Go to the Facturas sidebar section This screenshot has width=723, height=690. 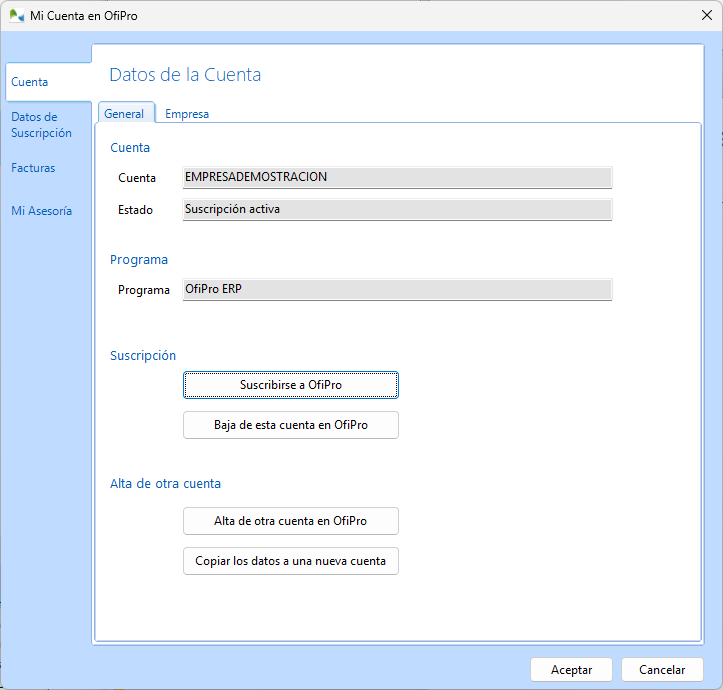click(33, 168)
